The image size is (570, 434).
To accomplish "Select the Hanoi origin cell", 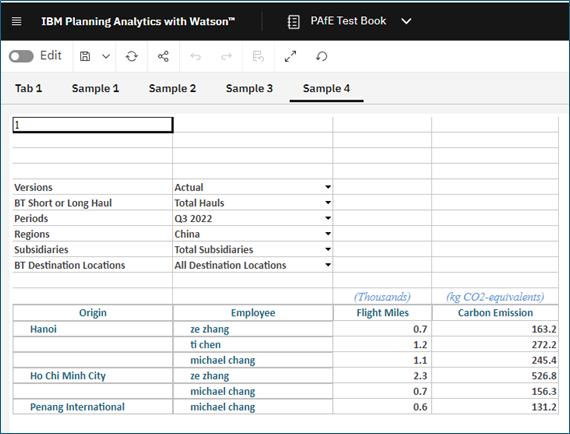I will (93, 329).
